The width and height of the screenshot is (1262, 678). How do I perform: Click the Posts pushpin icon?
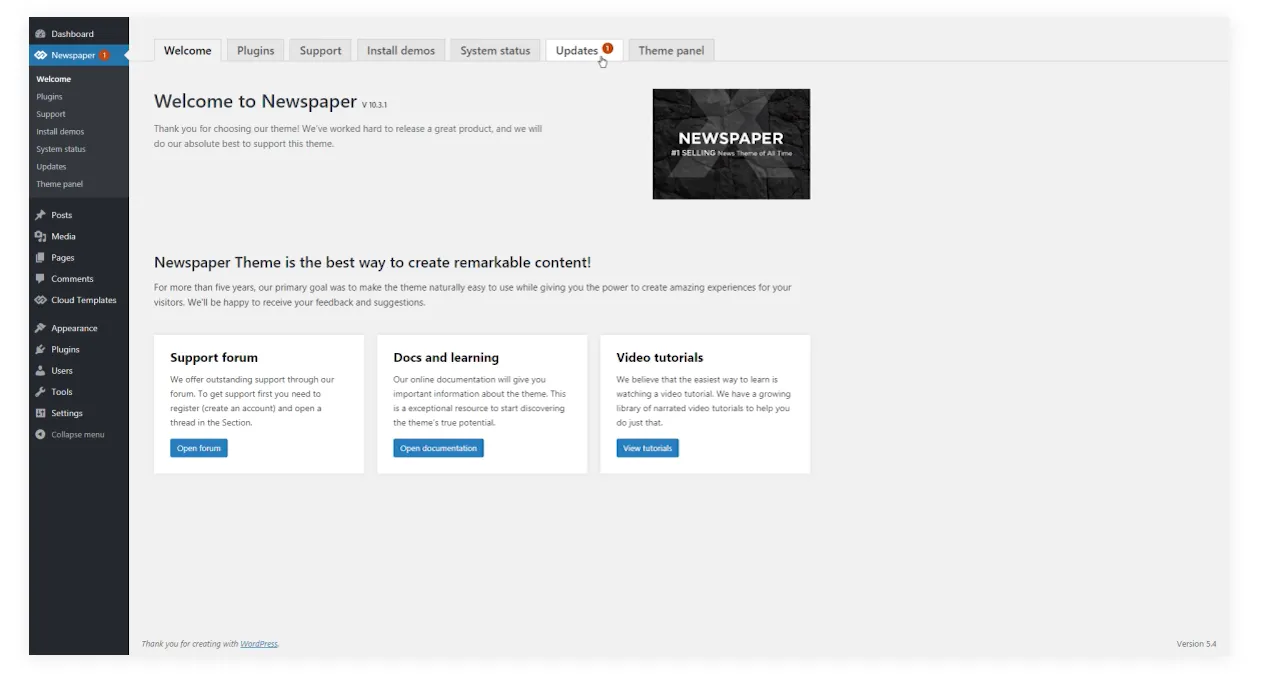[40, 215]
